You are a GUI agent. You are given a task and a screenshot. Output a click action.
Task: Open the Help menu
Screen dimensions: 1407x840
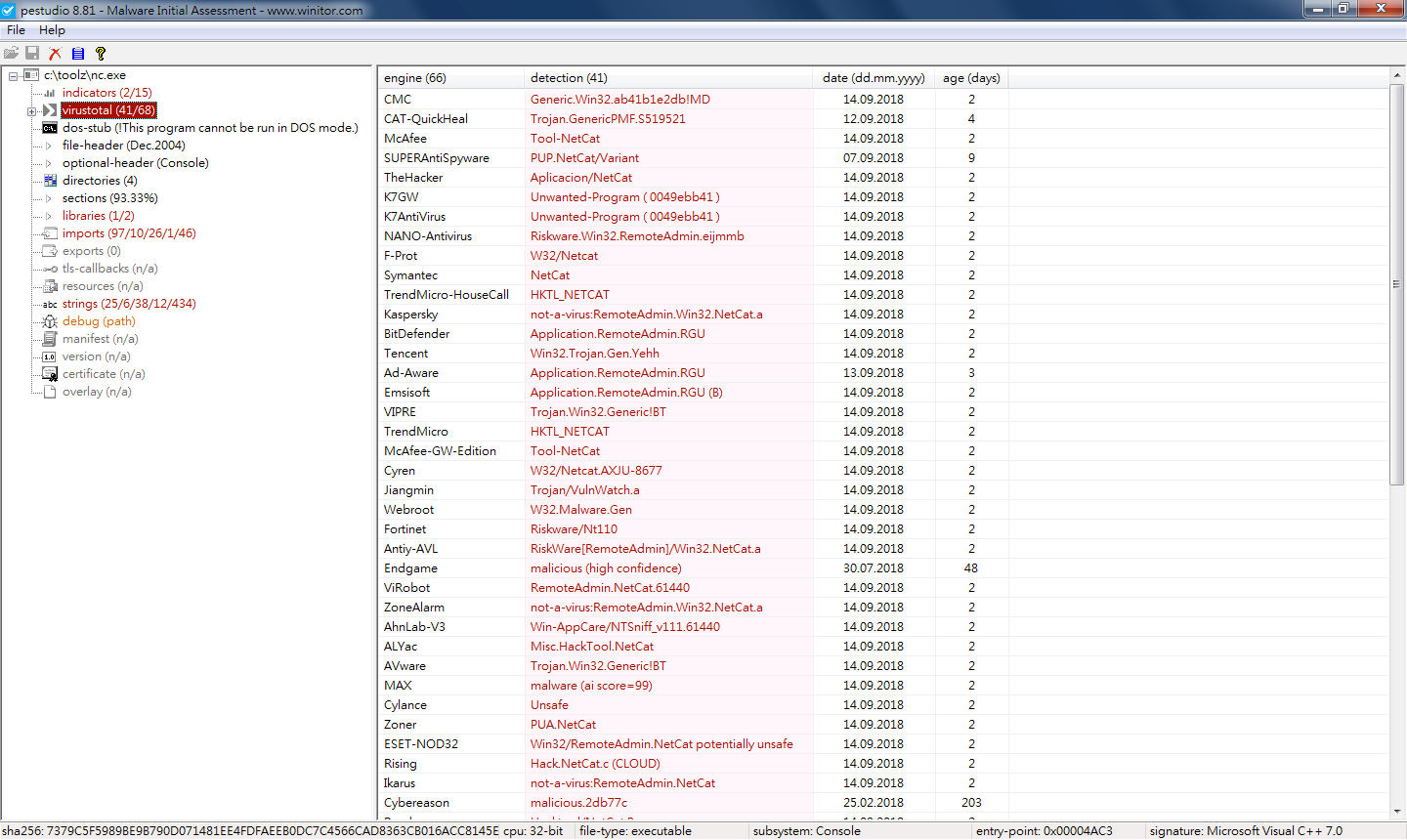pyautogui.click(x=52, y=30)
